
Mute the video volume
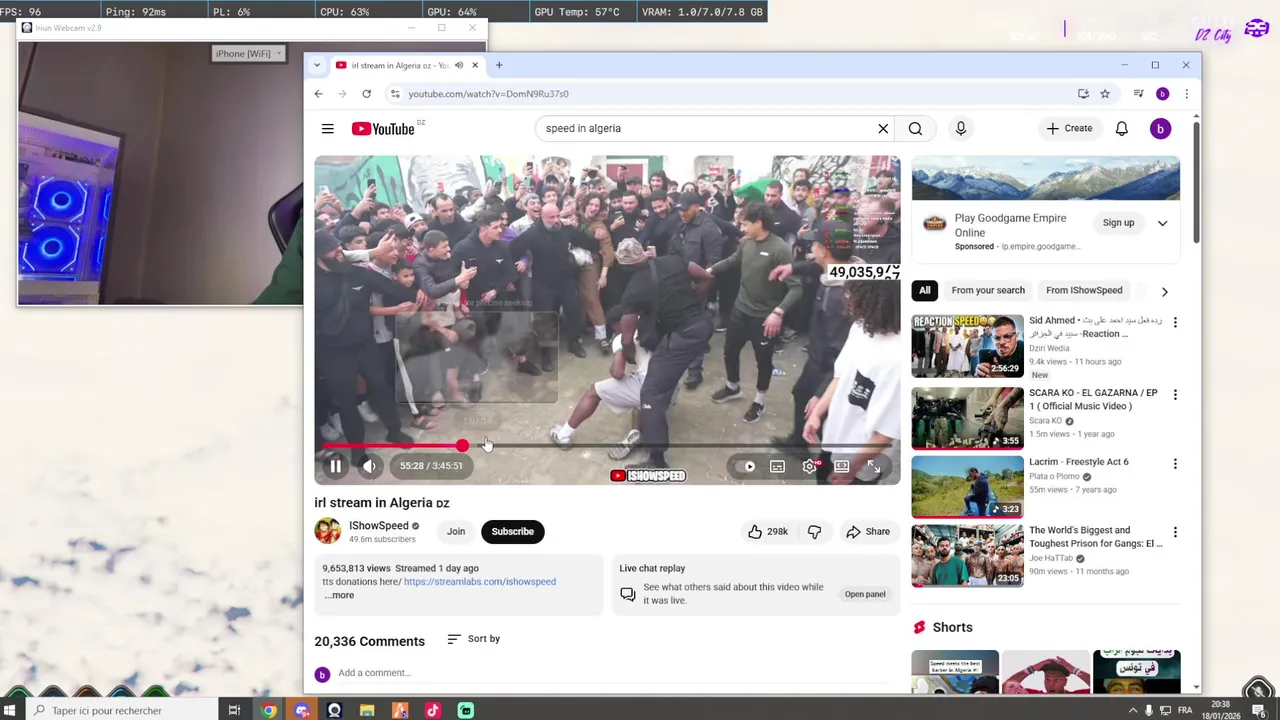(x=369, y=466)
